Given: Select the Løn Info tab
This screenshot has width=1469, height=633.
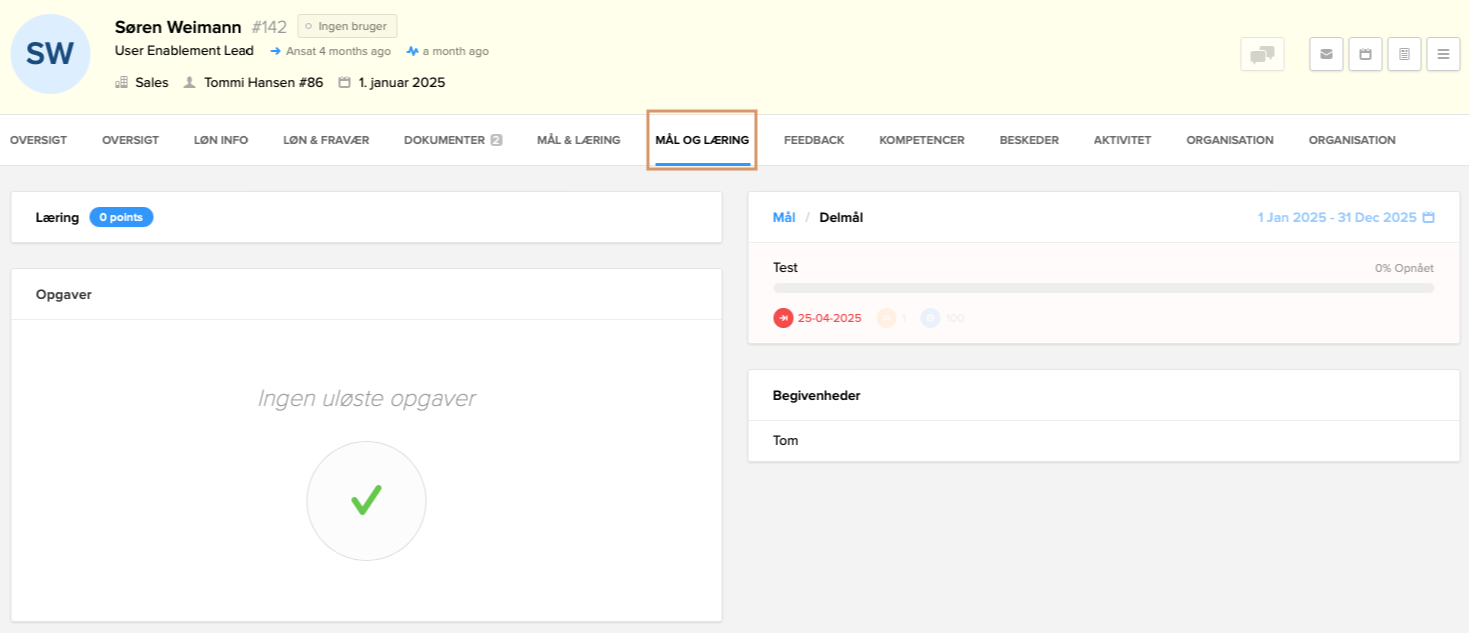Looking at the screenshot, I should click(x=221, y=140).
